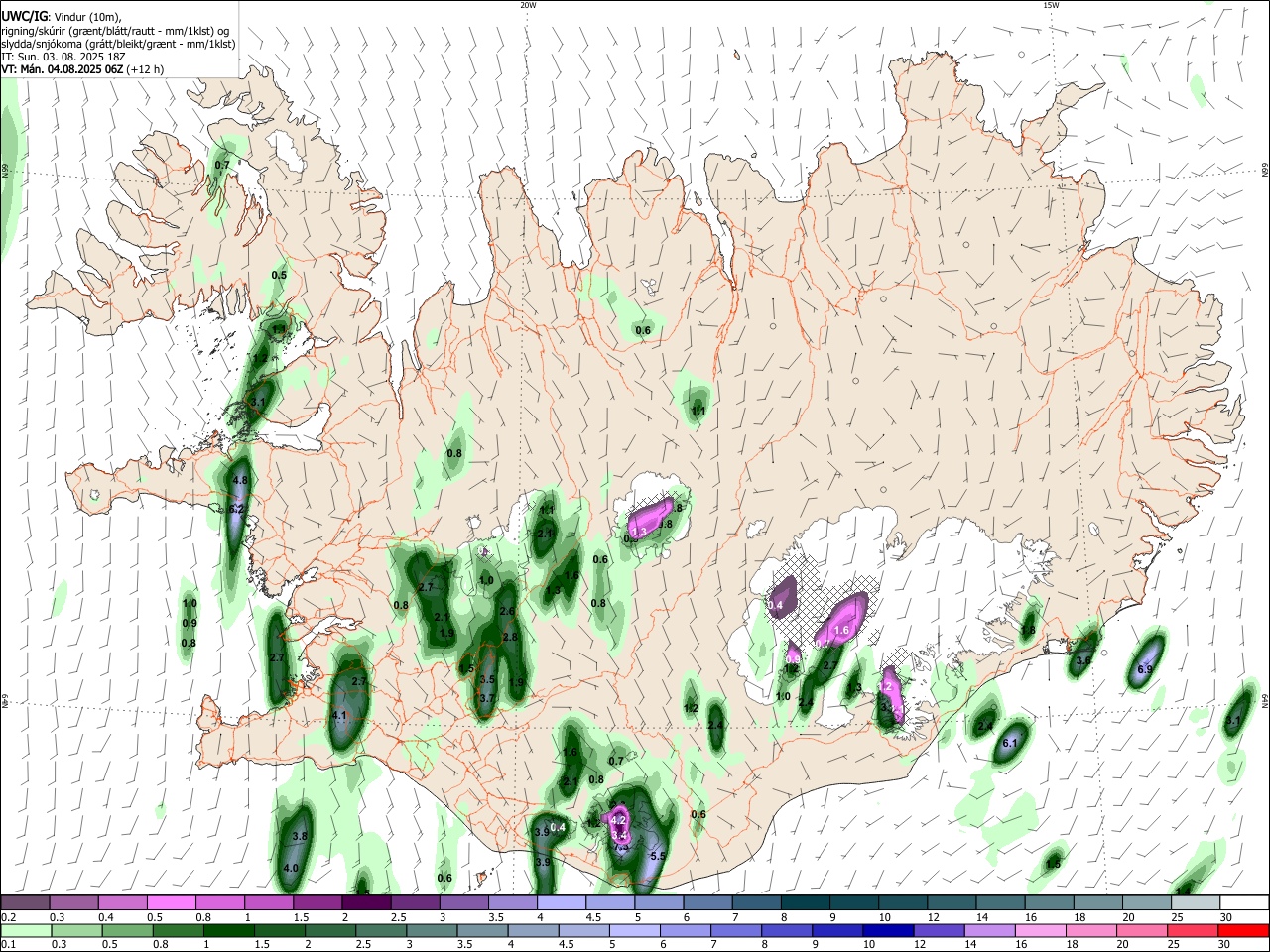Select the 3.6 value on the southeast coast
Viewport: 1270px width, 952px height.
(x=1083, y=660)
